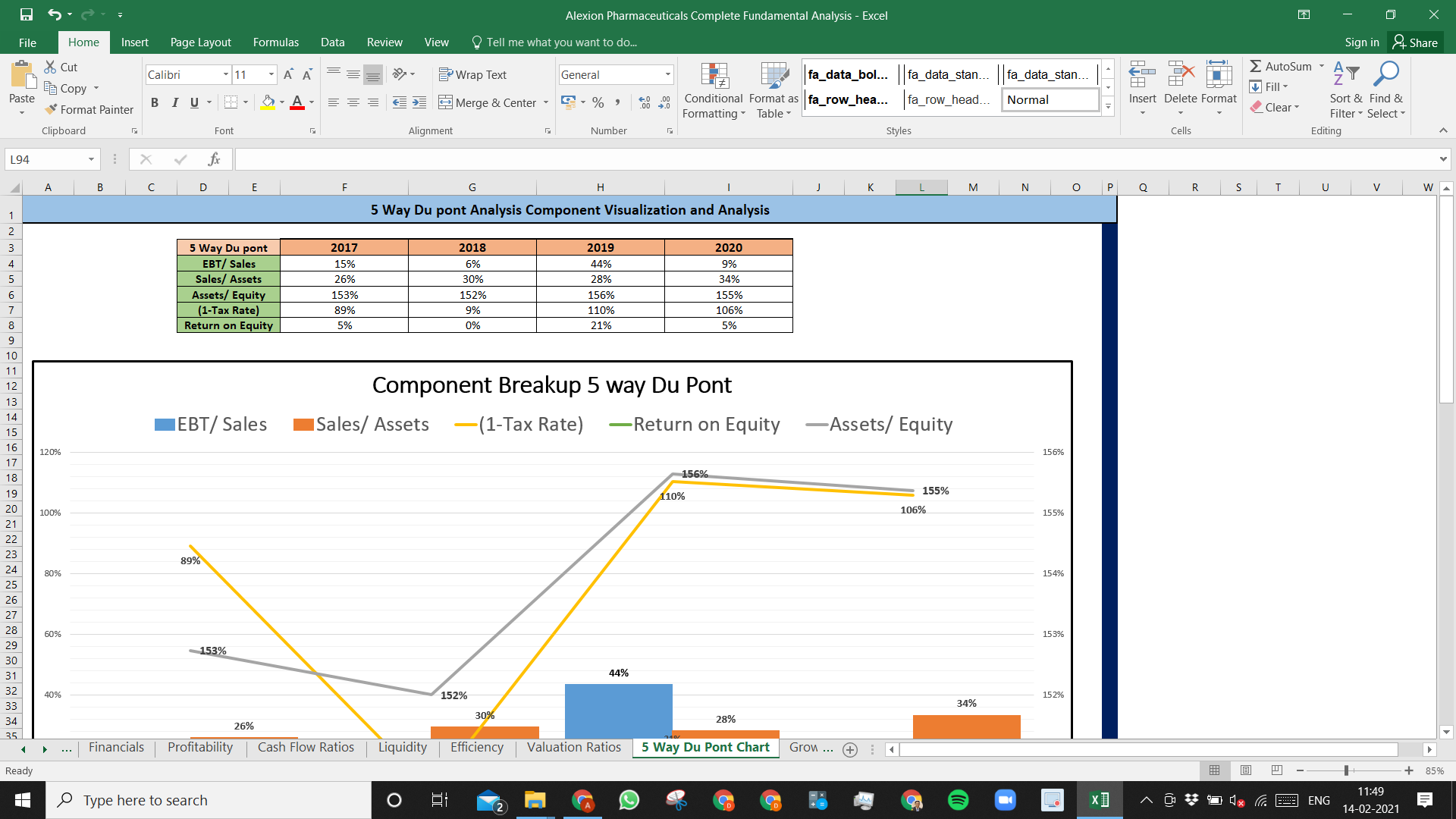
Task: Open the AutoSum dropdown arrow
Action: [1322, 66]
